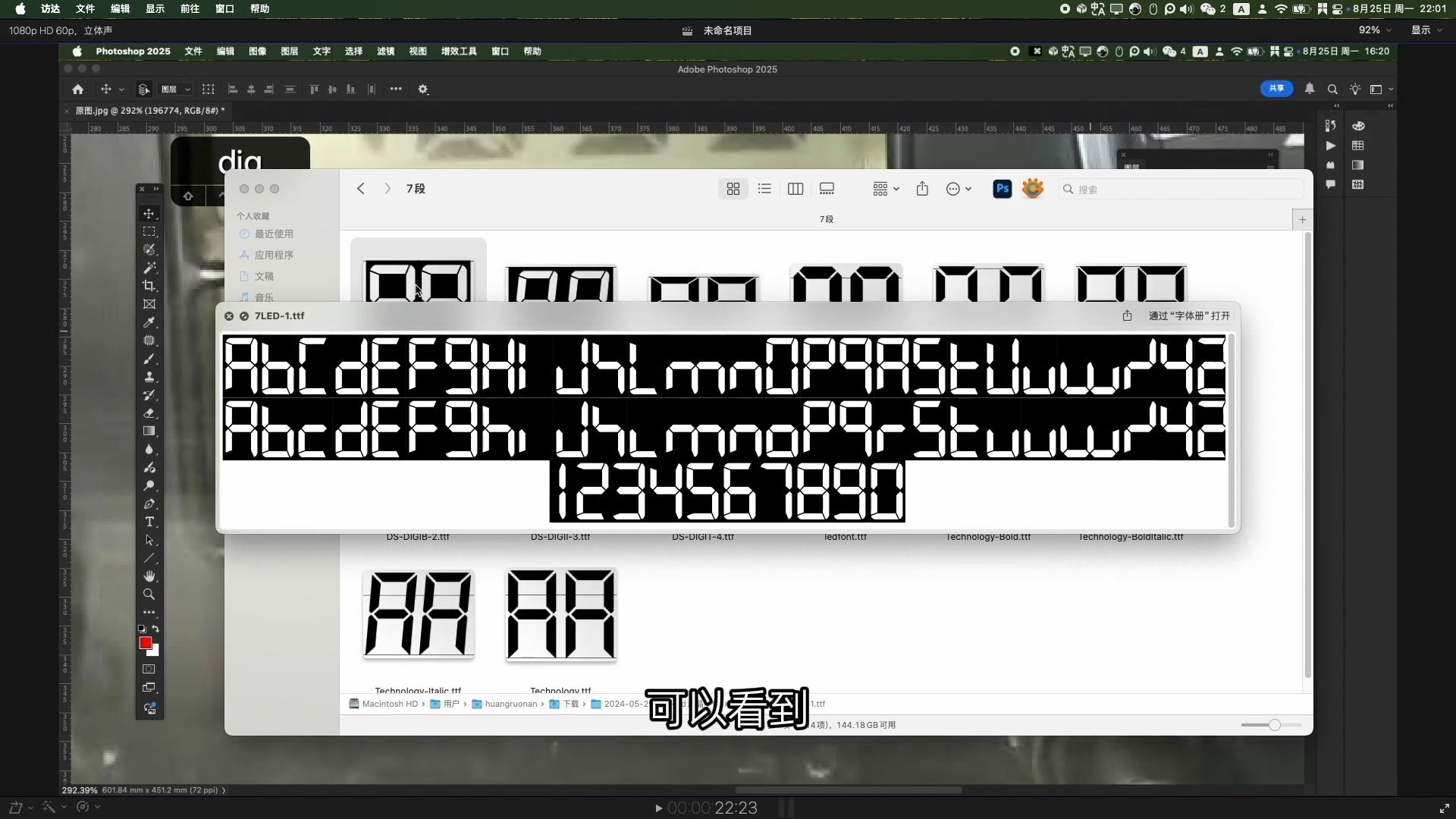Select the Crop tool in toolbox

(149, 286)
